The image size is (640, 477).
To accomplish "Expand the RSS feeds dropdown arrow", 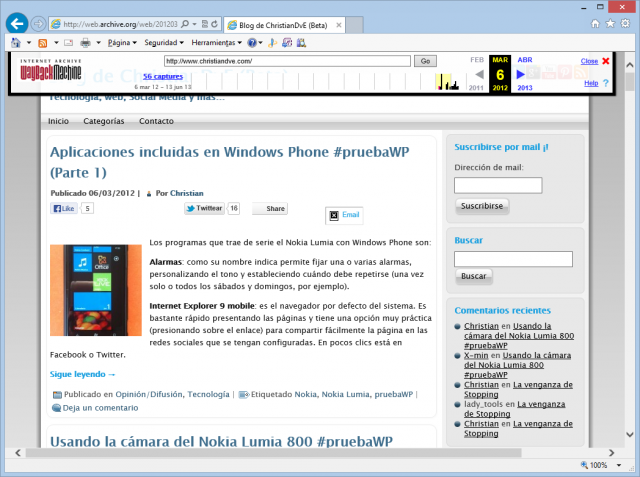I will pos(56,42).
